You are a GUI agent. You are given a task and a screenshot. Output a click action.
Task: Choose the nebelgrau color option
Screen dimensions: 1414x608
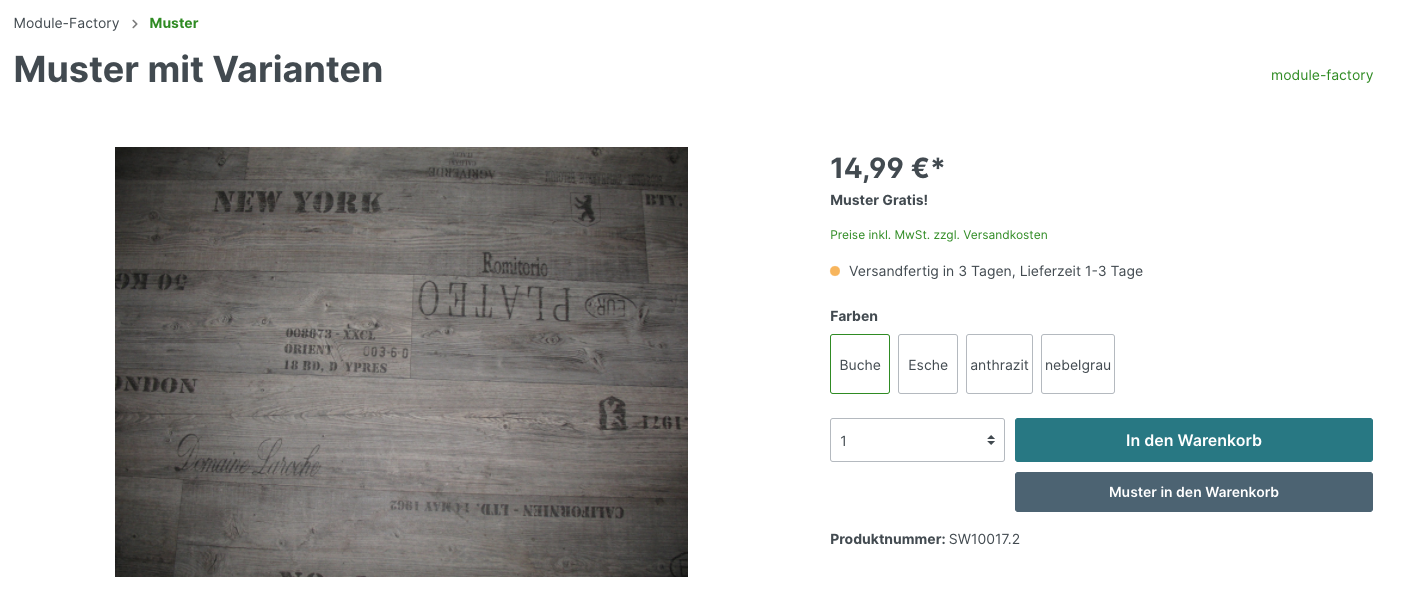click(x=1078, y=364)
